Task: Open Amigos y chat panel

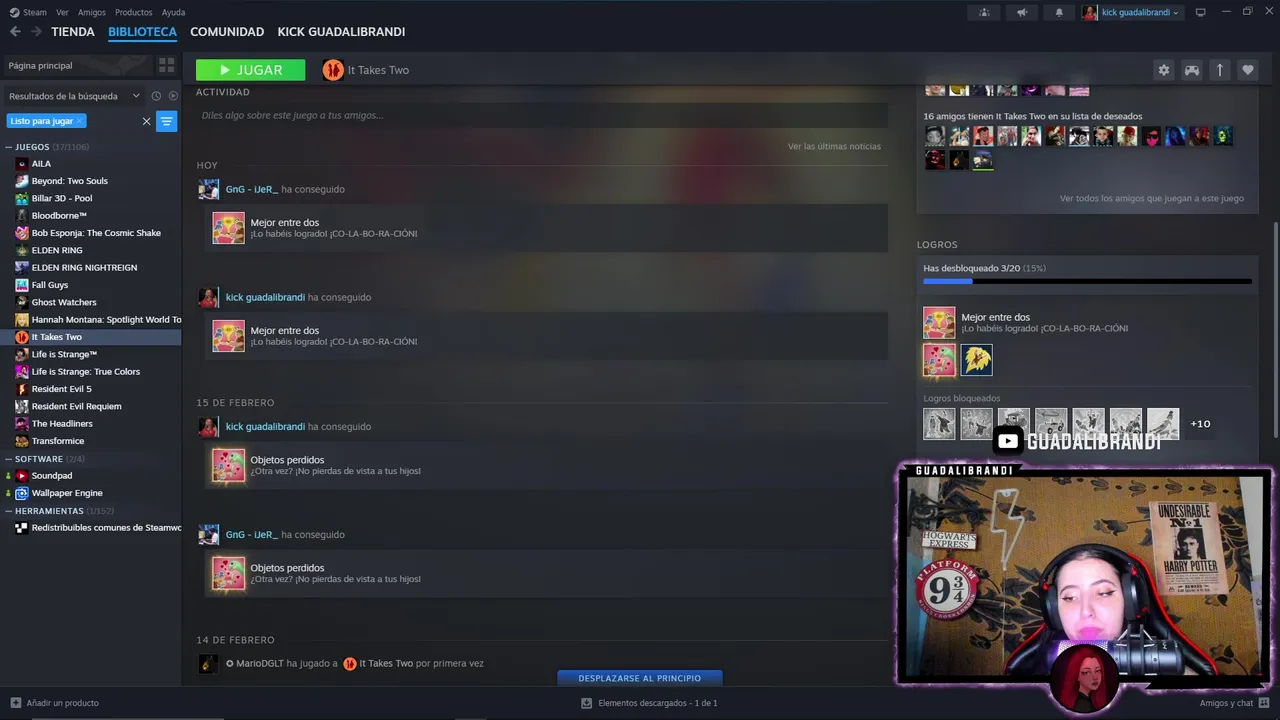Action: point(1235,703)
